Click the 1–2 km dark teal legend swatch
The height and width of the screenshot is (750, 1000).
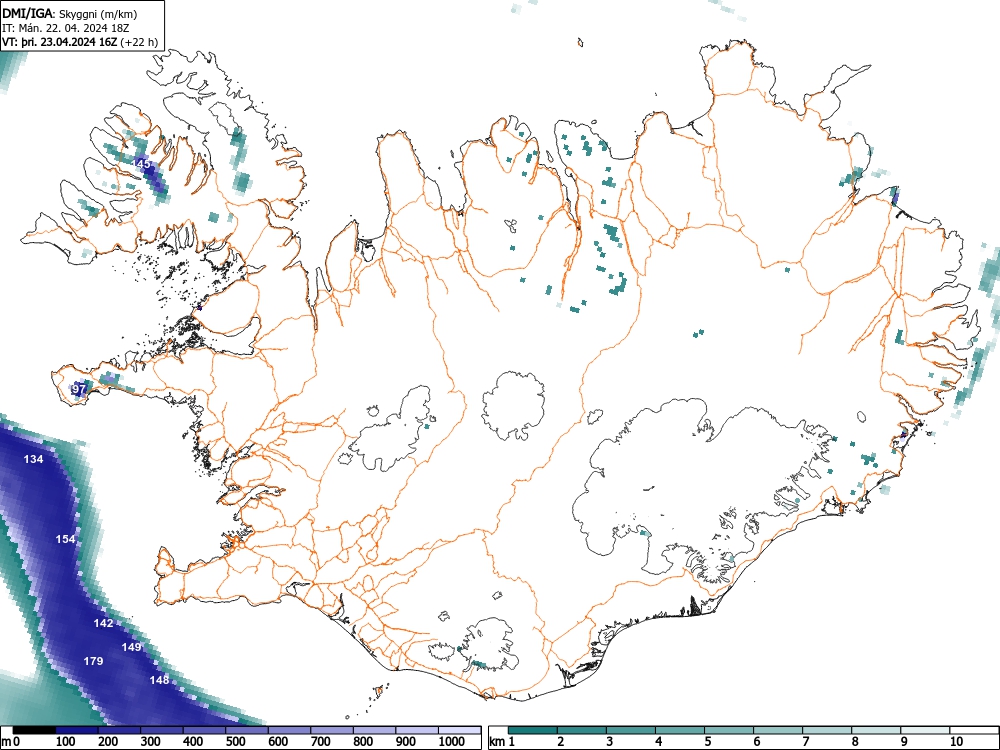(533, 730)
